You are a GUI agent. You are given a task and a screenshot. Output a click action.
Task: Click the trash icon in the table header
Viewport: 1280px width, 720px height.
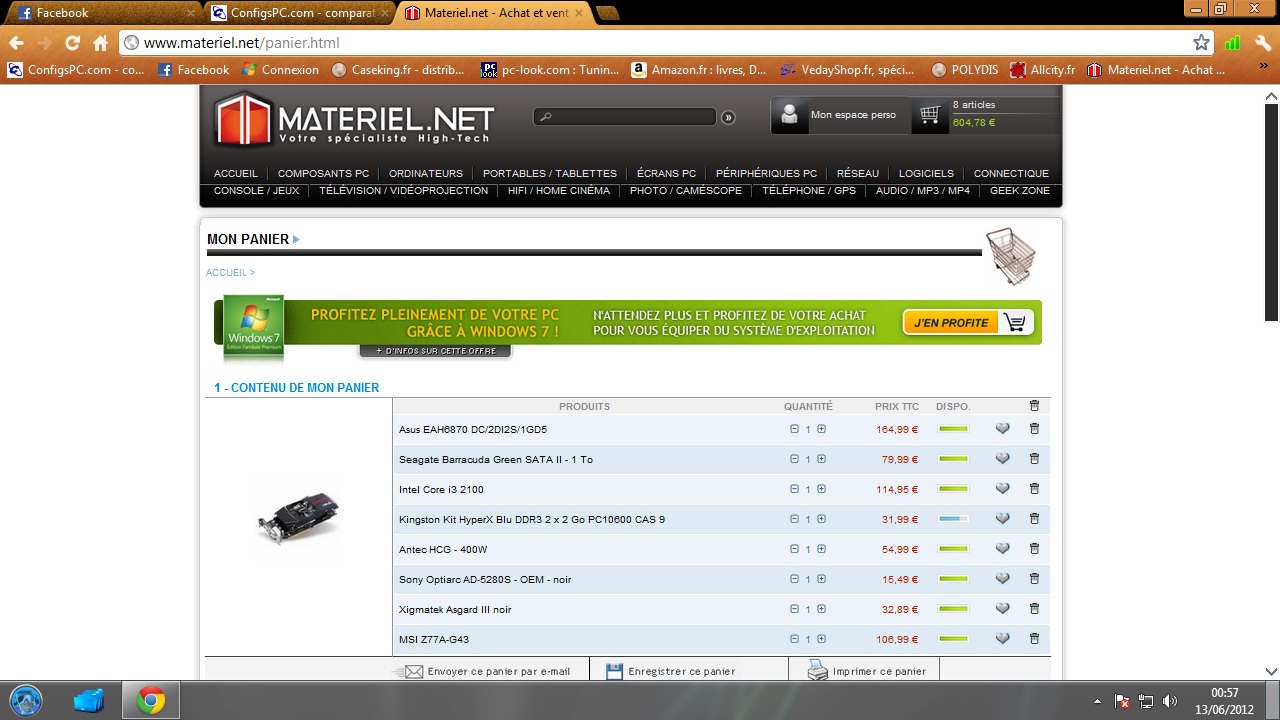(1034, 406)
